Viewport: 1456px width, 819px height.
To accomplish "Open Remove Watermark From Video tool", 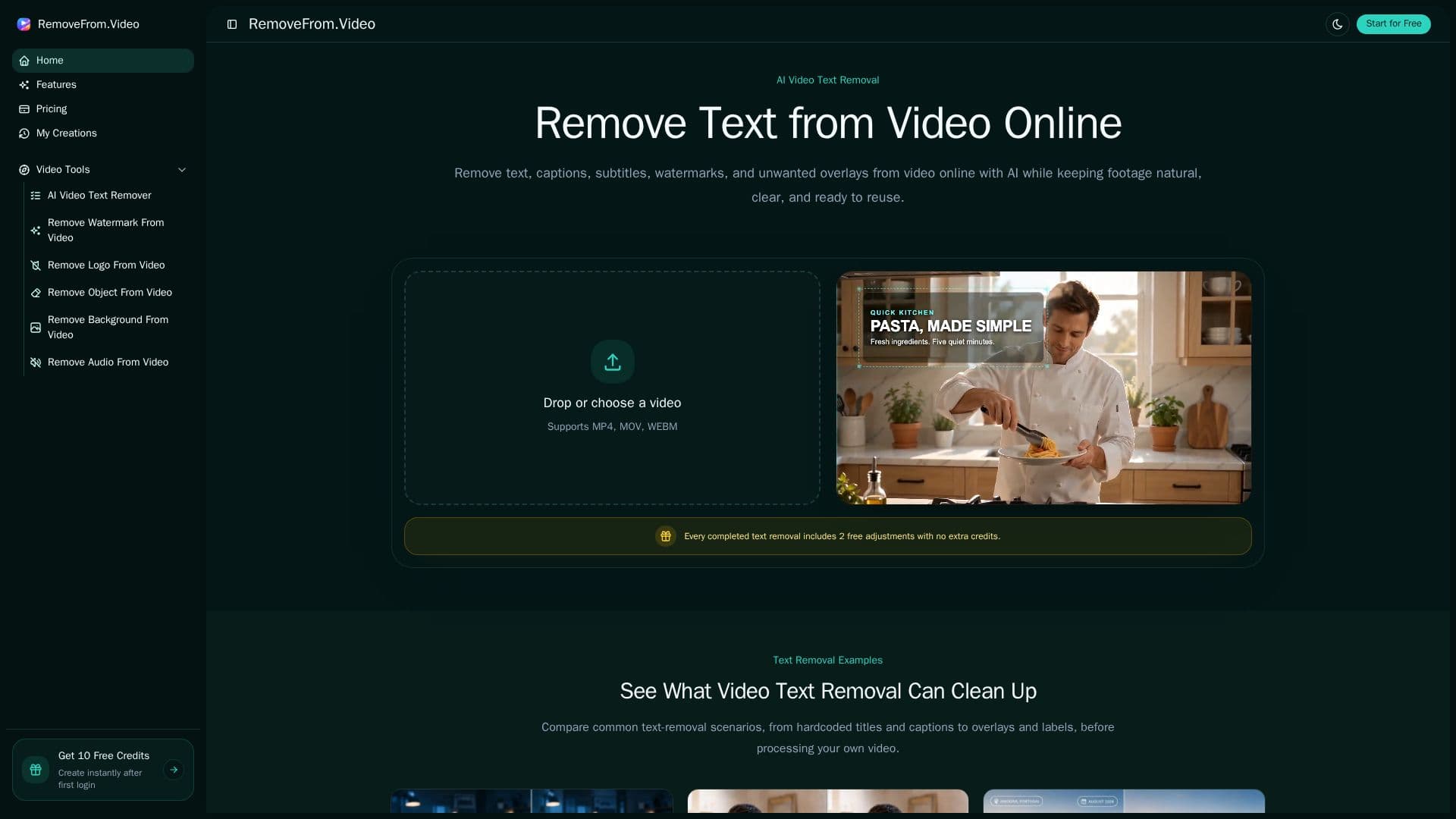I will [x=109, y=231].
